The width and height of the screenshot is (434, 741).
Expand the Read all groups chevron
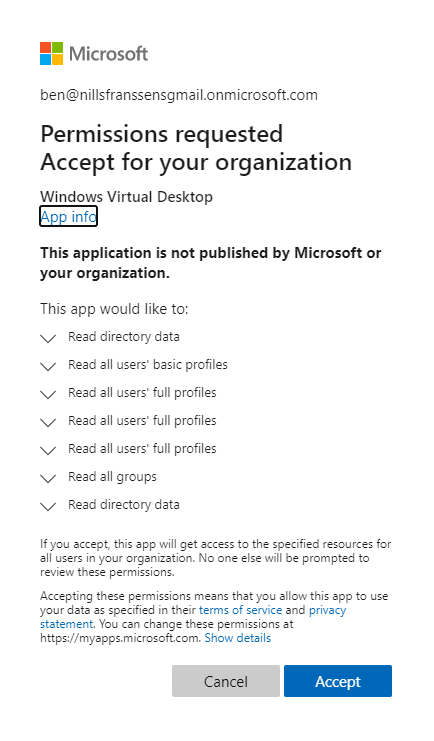click(48, 478)
